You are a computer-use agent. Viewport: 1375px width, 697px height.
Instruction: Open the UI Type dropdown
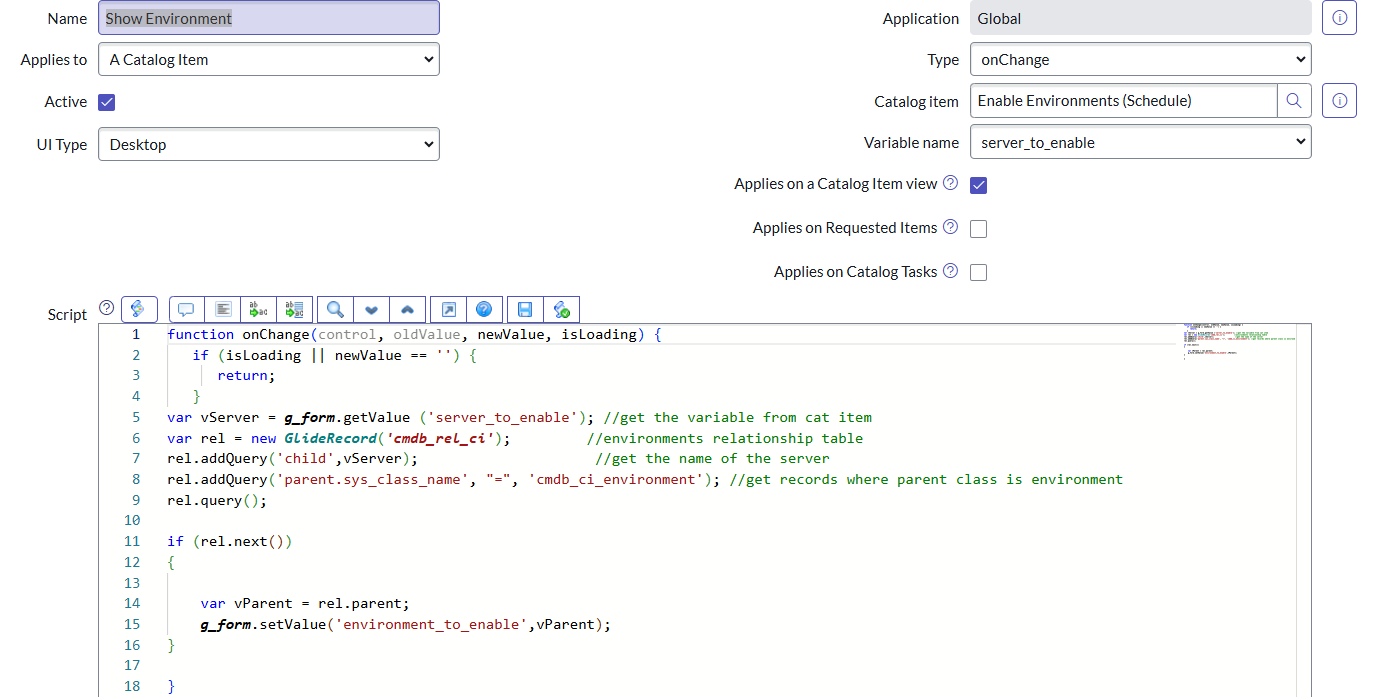(x=269, y=144)
